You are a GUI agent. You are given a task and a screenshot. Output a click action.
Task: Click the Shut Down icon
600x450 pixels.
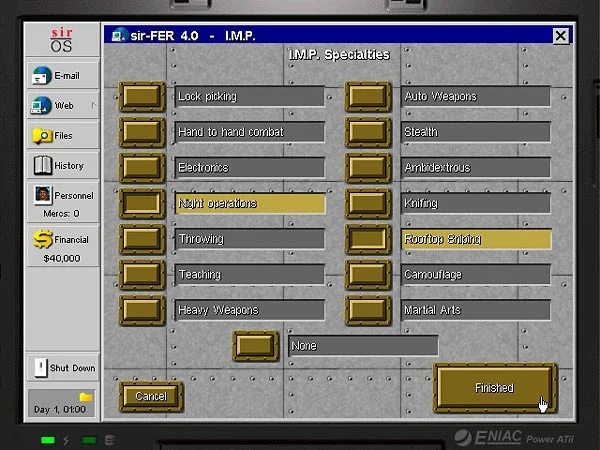click(x=41, y=367)
